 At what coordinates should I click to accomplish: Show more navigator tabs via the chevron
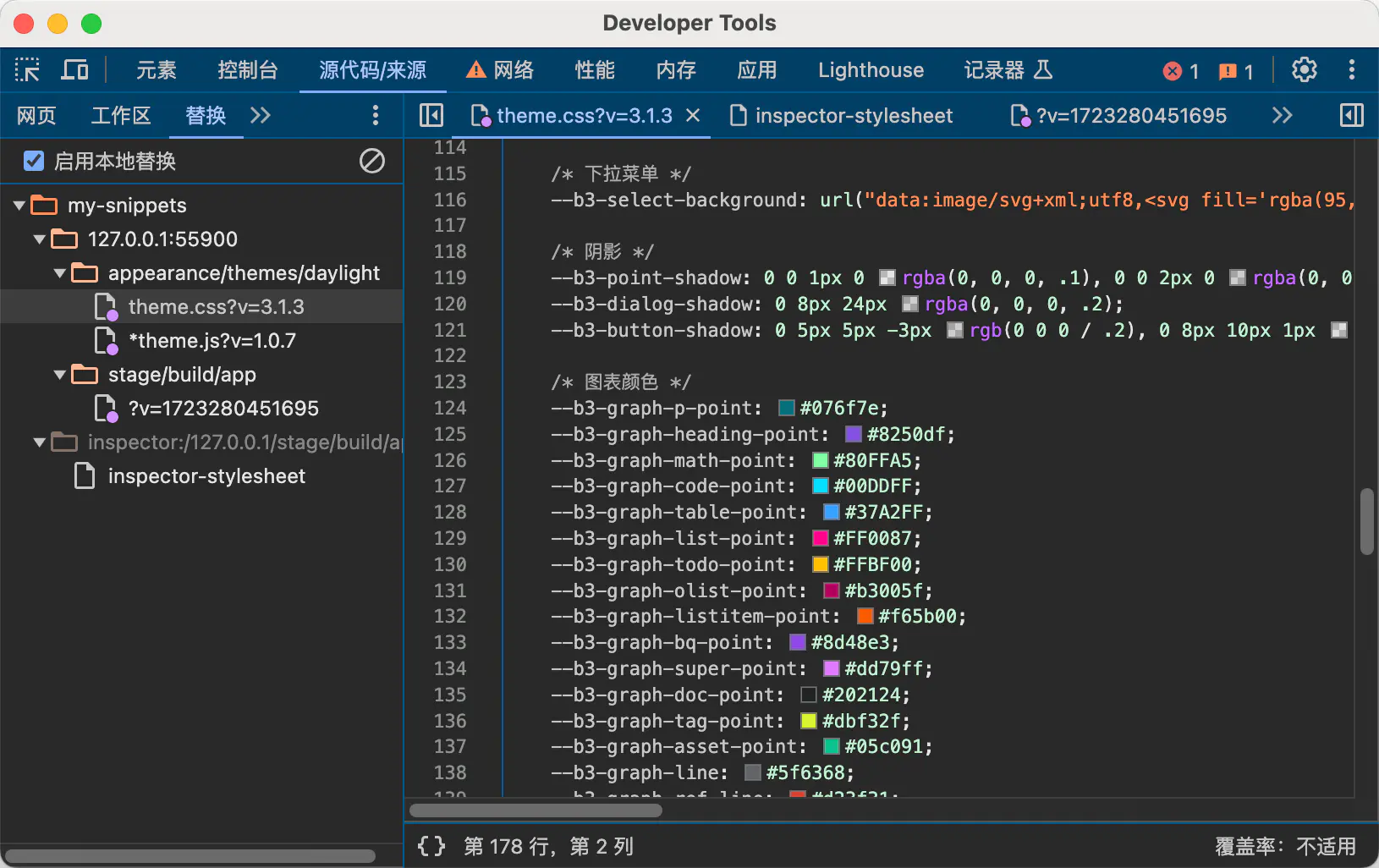point(261,116)
